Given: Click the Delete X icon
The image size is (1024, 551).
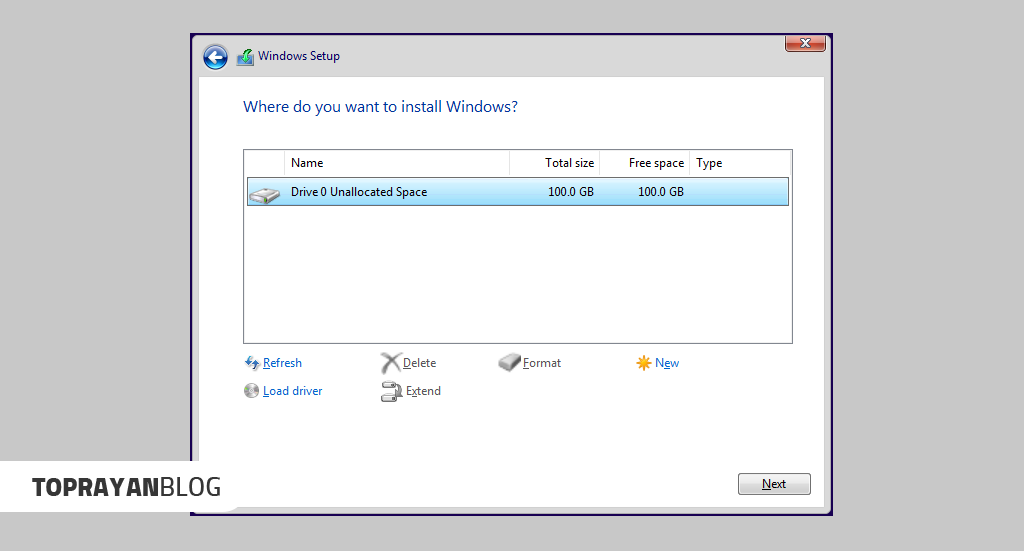Looking at the screenshot, I should click(x=391, y=363).
